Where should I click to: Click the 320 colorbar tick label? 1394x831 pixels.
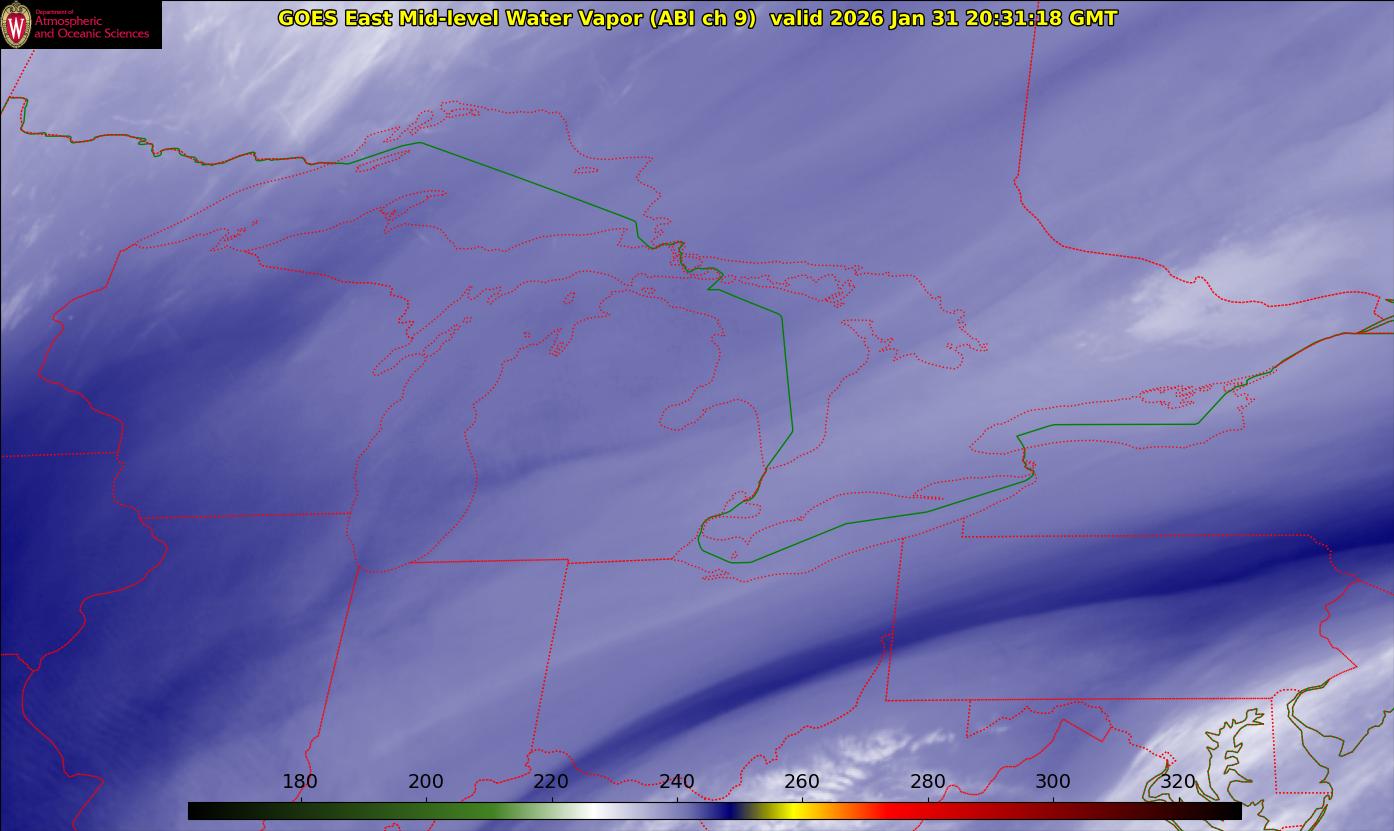[1178, 782]
